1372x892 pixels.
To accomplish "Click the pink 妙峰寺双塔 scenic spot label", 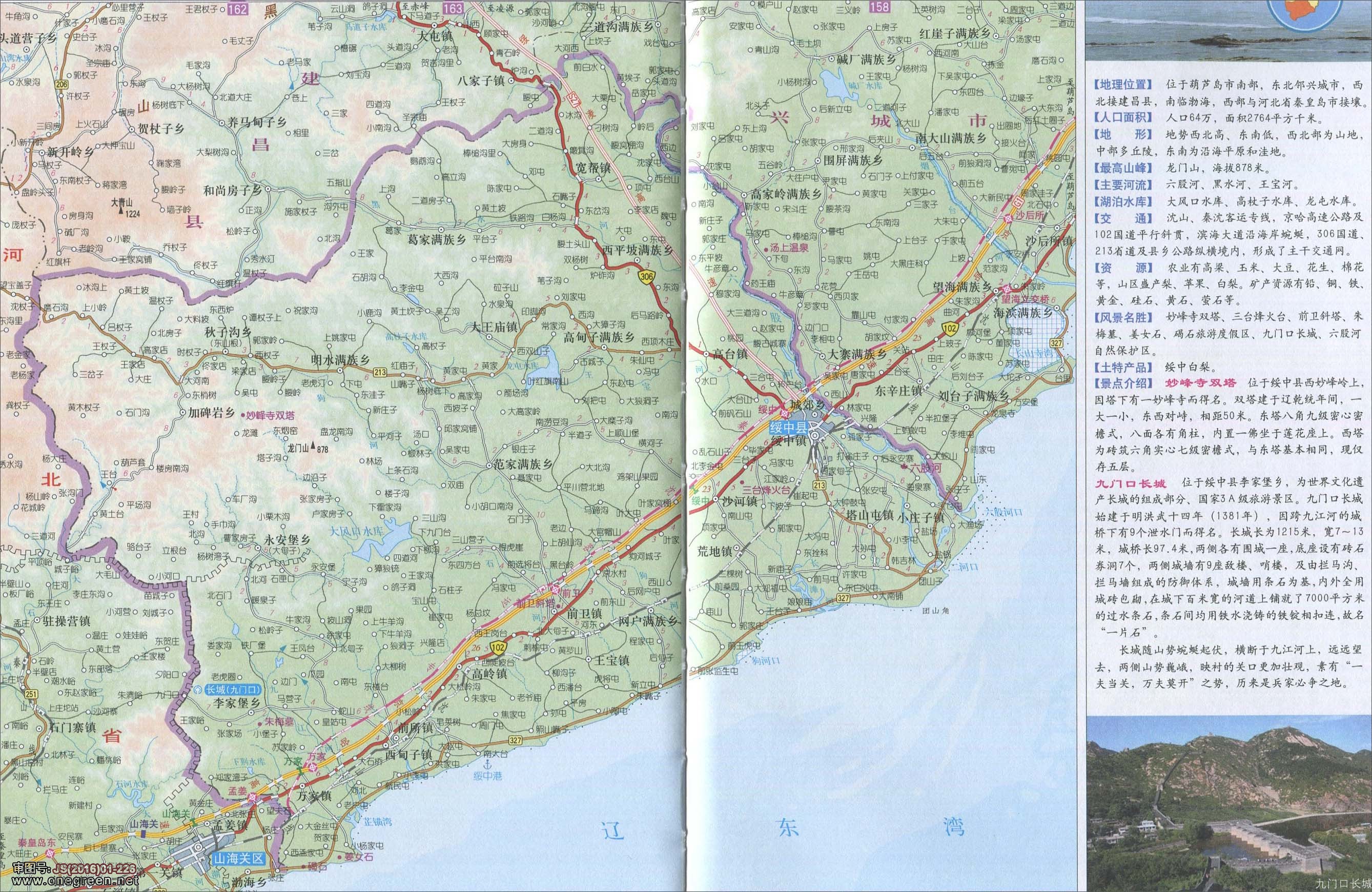I will [271, 415].
